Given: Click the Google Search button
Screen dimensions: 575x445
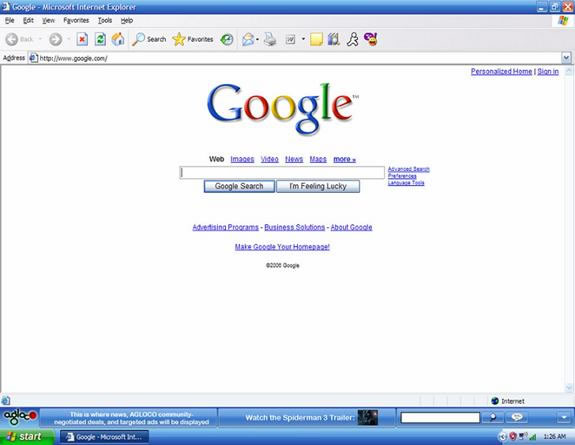Looking at the screenshot, I should 239,186.
